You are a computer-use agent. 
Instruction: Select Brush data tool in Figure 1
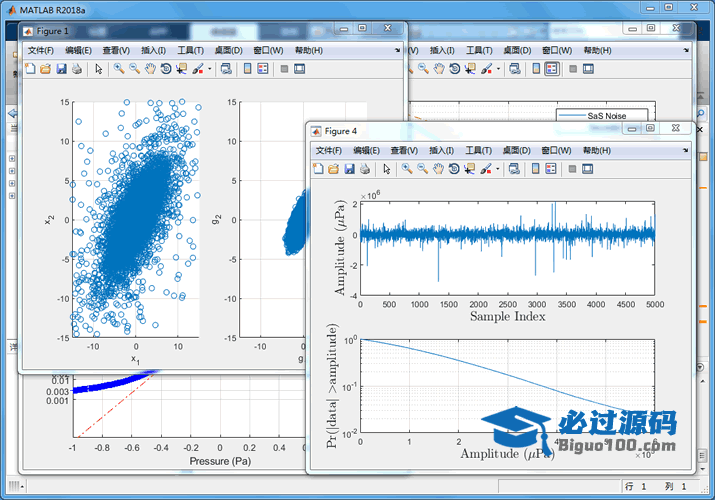[197, 69]
